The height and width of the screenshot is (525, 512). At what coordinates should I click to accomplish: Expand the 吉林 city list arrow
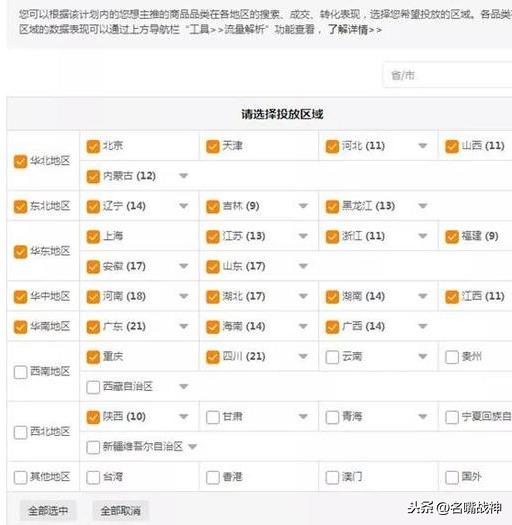point(303,206)
